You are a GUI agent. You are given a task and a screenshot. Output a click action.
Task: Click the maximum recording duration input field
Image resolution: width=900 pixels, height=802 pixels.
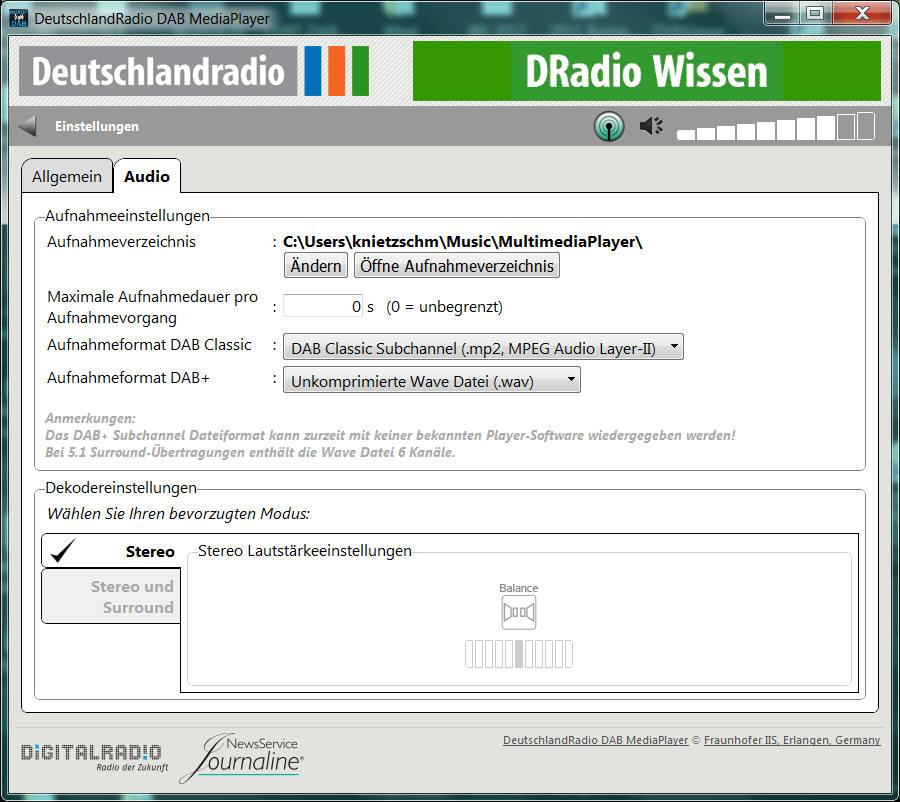point(323,306)
